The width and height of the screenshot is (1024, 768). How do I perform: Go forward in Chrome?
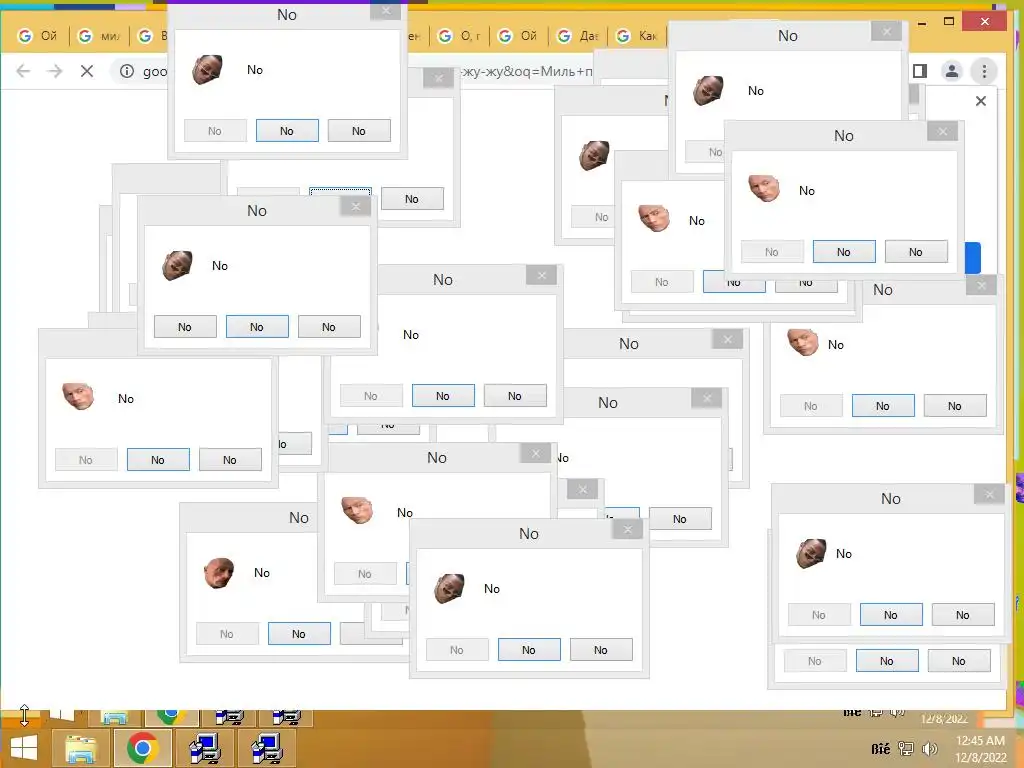coord(56,71)
